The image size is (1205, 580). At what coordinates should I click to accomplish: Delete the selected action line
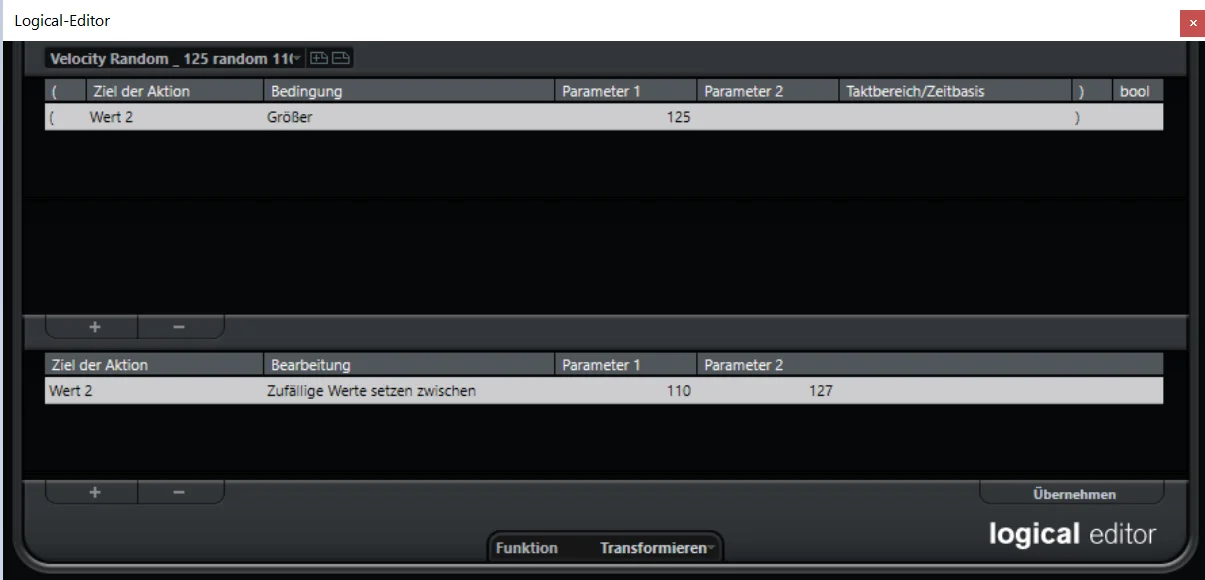click(179, 492)
